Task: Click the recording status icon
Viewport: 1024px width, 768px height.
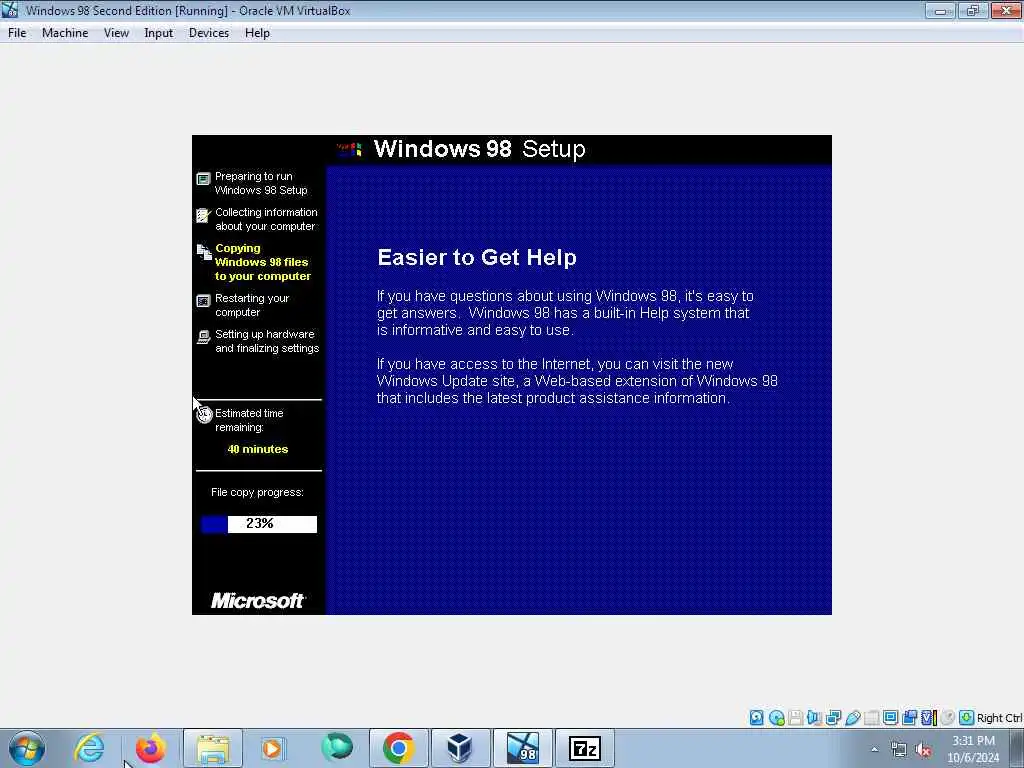Action: coord(909,718)
